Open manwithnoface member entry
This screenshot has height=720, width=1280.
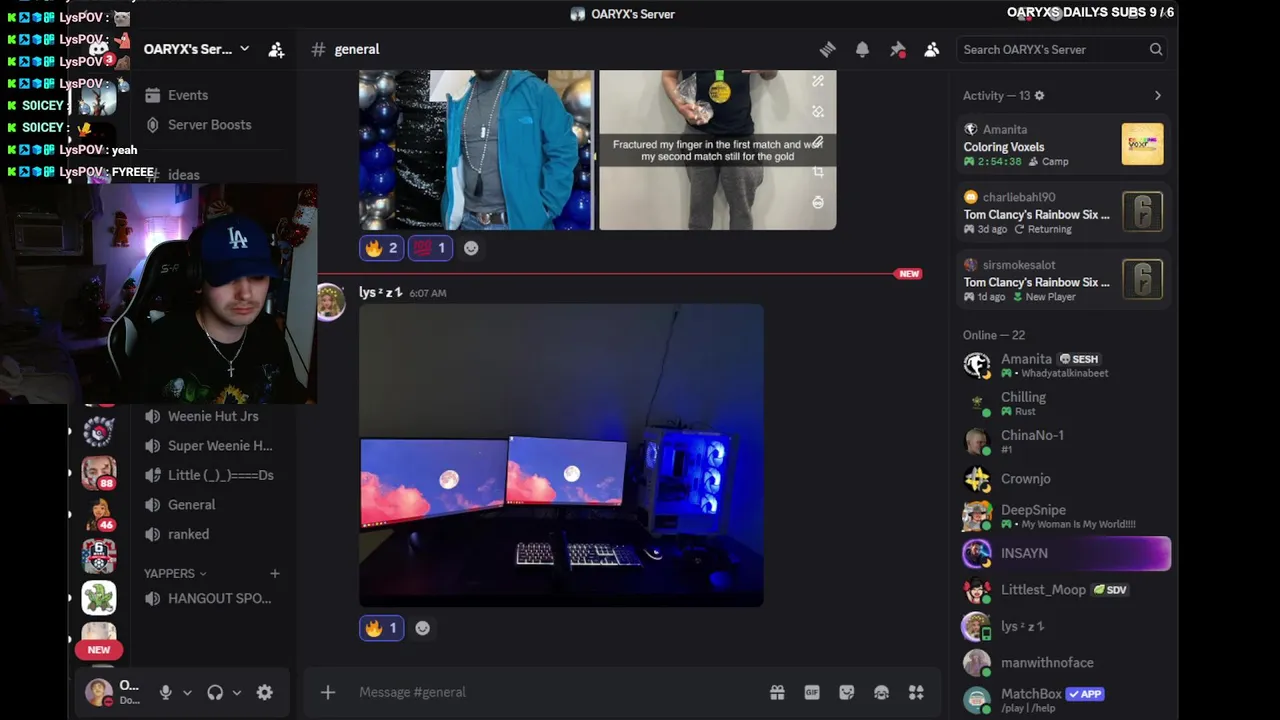coord(1065,662)
